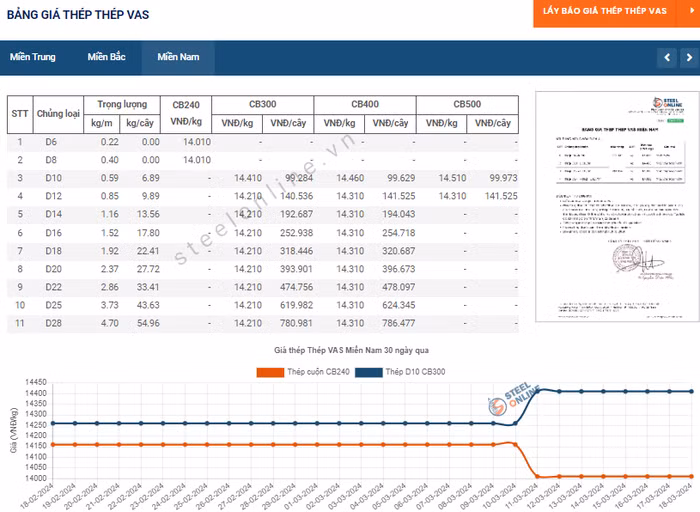Select the Miền Nam tab
This screenshot has height=512, width=700.
tap(178, 57)
